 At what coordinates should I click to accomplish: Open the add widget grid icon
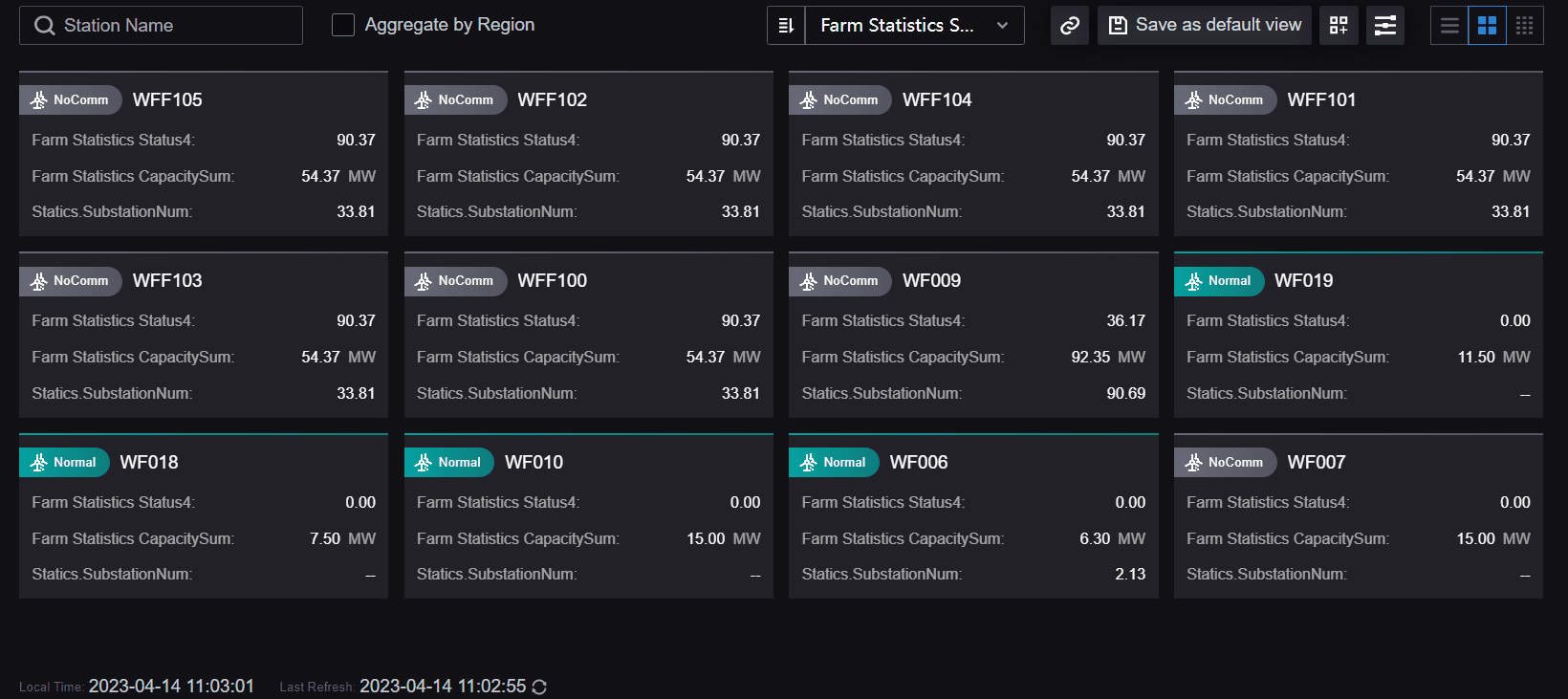point(1339,26)
